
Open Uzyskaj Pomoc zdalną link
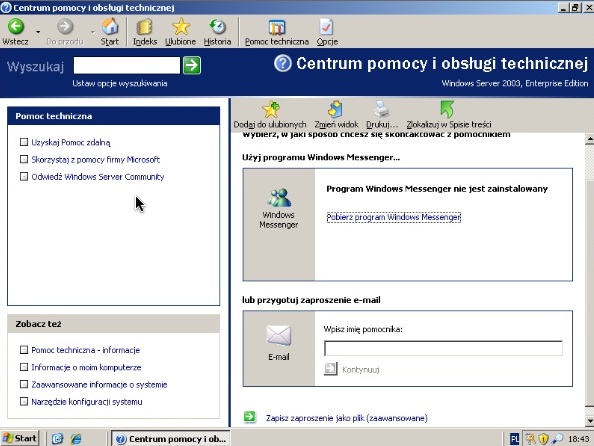click(x=71, y=142)
